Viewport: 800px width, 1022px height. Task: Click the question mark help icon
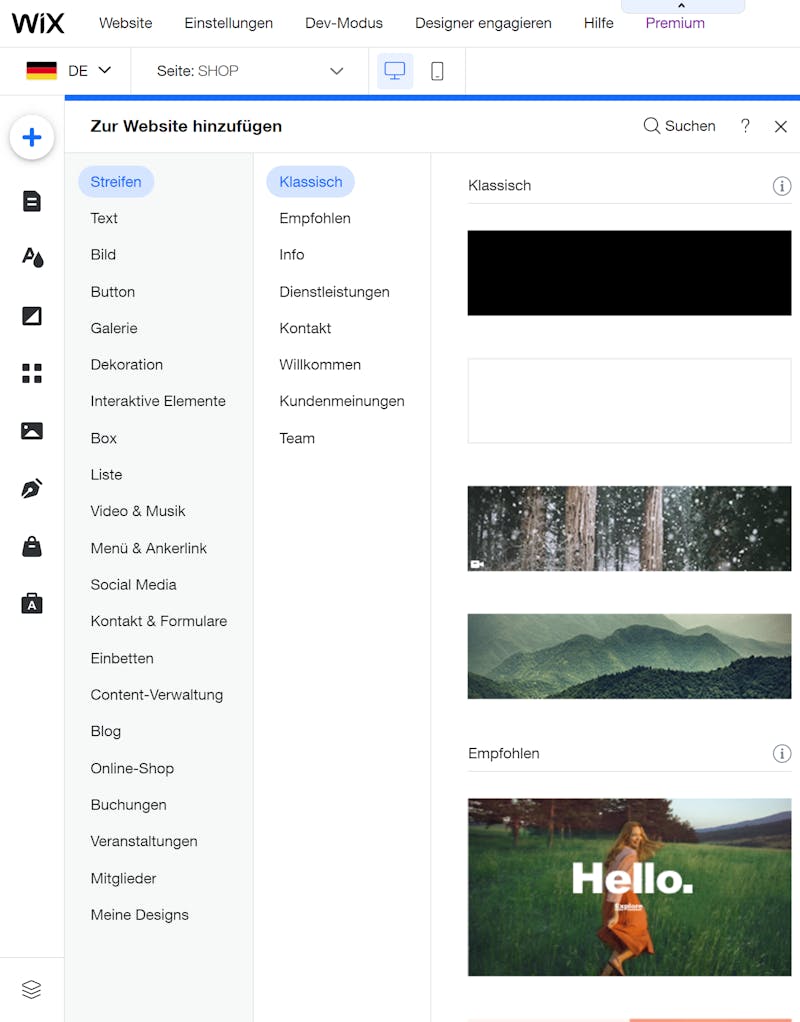[745, 125]
